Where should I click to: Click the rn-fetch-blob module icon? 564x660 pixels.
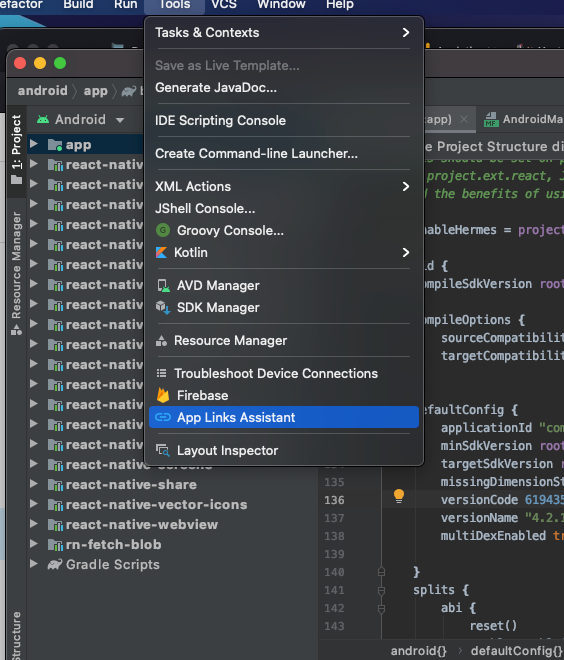pos(55,544)
